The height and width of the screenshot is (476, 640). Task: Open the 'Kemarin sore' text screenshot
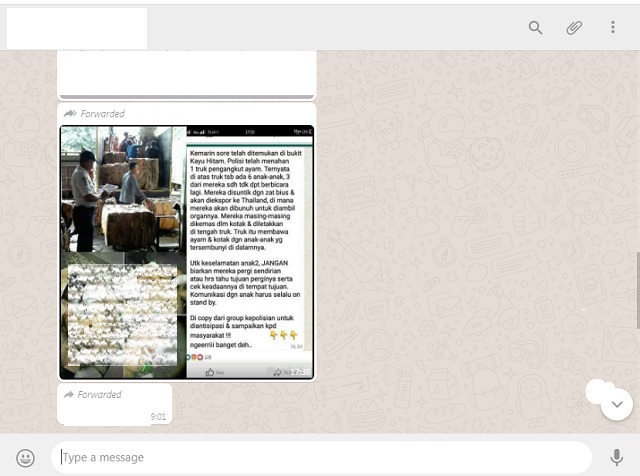[250, 250]
